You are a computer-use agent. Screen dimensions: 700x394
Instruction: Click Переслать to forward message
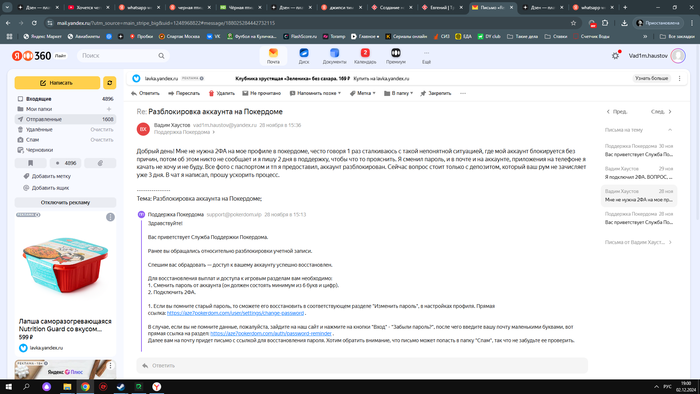184,93
